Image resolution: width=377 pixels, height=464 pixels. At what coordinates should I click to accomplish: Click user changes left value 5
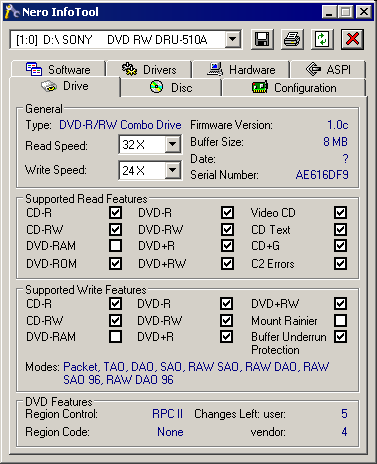click(344, 414)
